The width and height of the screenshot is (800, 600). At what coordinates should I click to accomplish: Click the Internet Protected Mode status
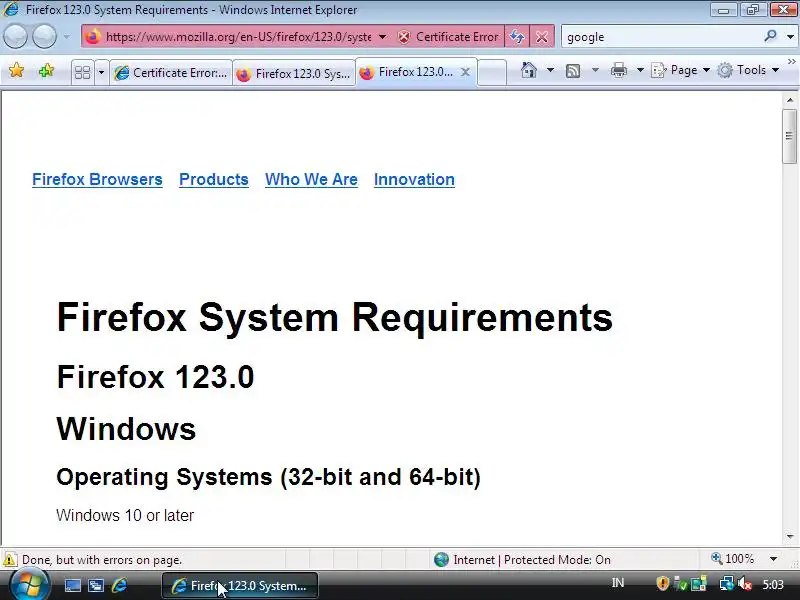[x=522, y=560]
